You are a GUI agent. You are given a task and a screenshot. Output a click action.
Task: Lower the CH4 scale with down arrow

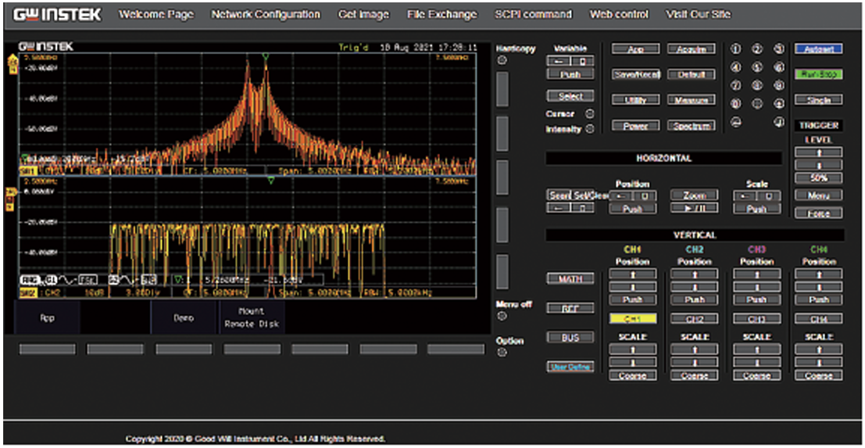coord(818,362)
